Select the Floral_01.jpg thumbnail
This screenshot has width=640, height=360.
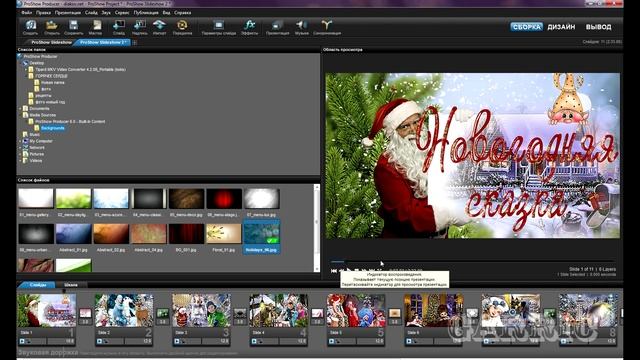coord(224,234)
